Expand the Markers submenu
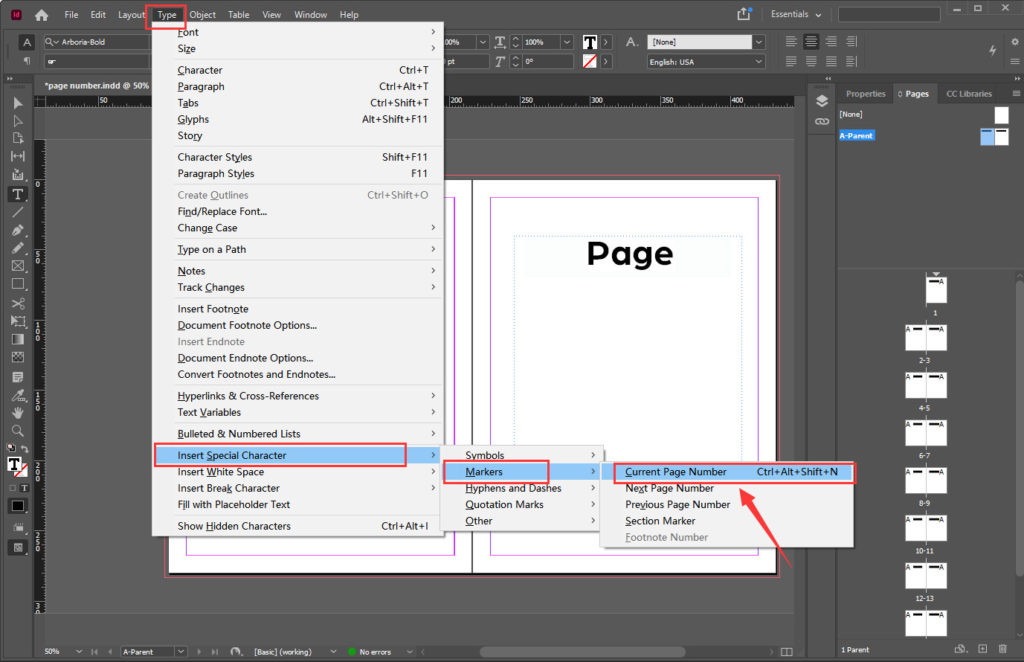The height and width of the screenshot is (662, 1024). point(487,471)
